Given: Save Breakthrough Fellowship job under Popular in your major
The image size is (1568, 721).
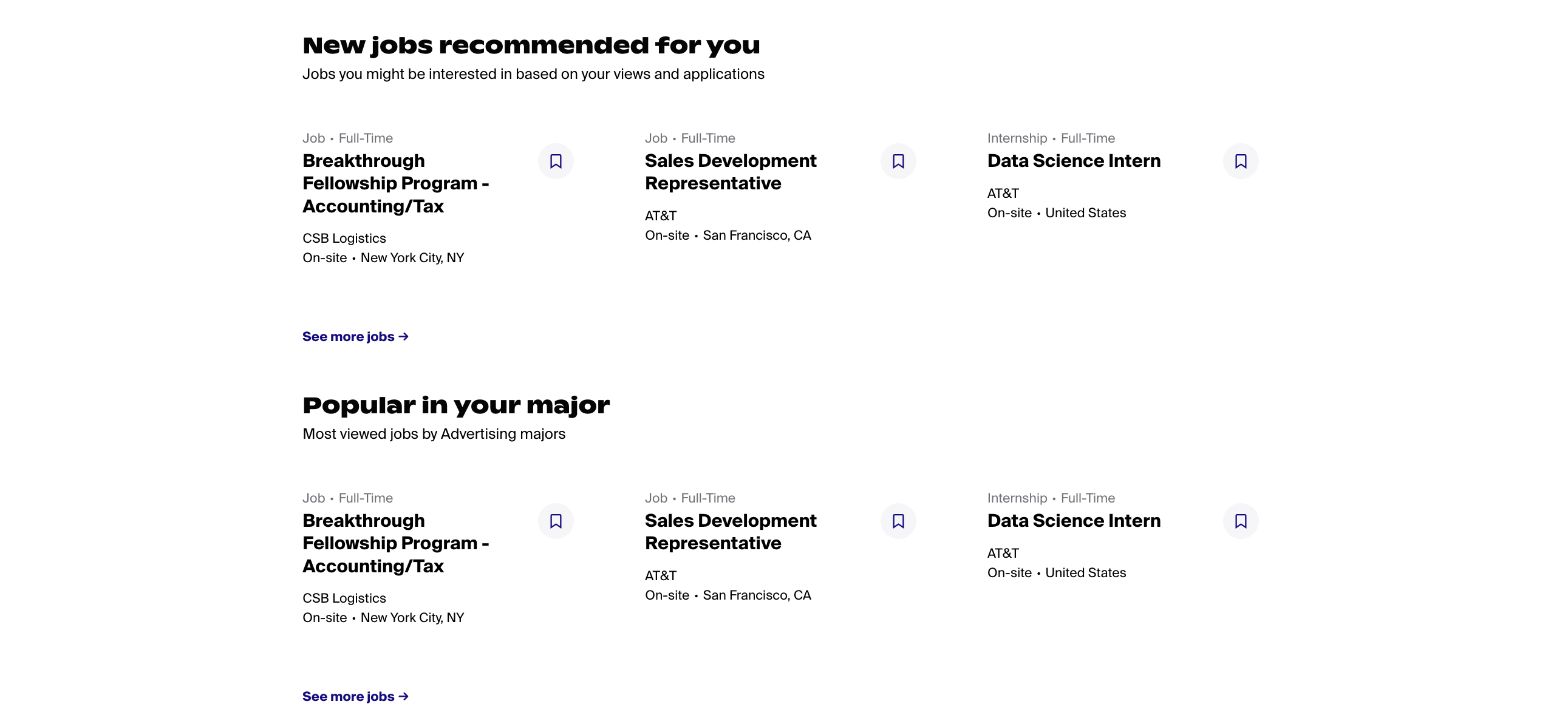Looking at the screenshot, I should 555,521.
